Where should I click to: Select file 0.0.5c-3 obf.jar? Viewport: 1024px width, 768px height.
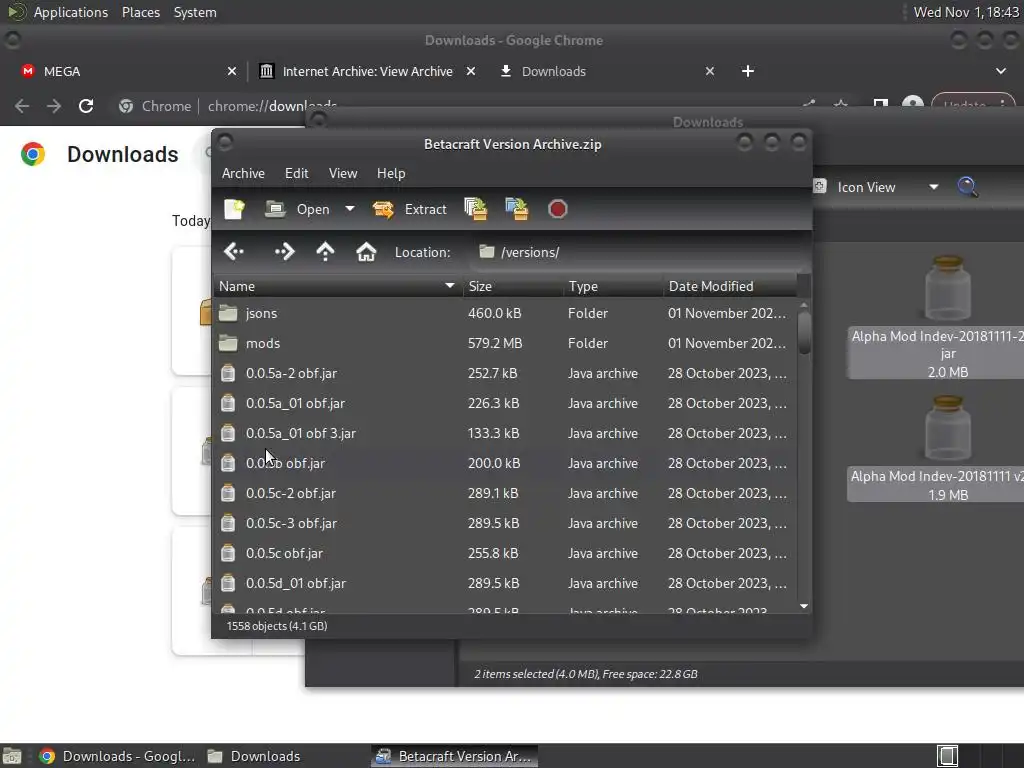pyautogui.click(x=505, y=524)
